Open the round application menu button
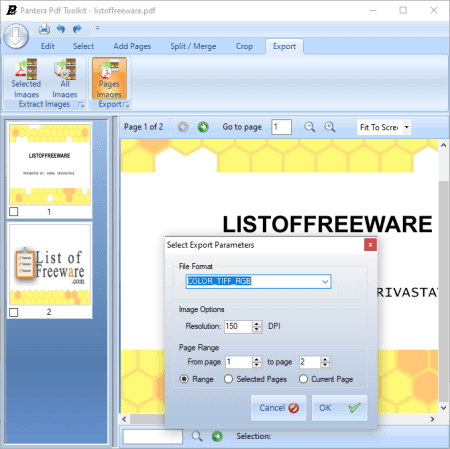Image resolution: width=450 pixels, height=449 pixels. (16, 36)
